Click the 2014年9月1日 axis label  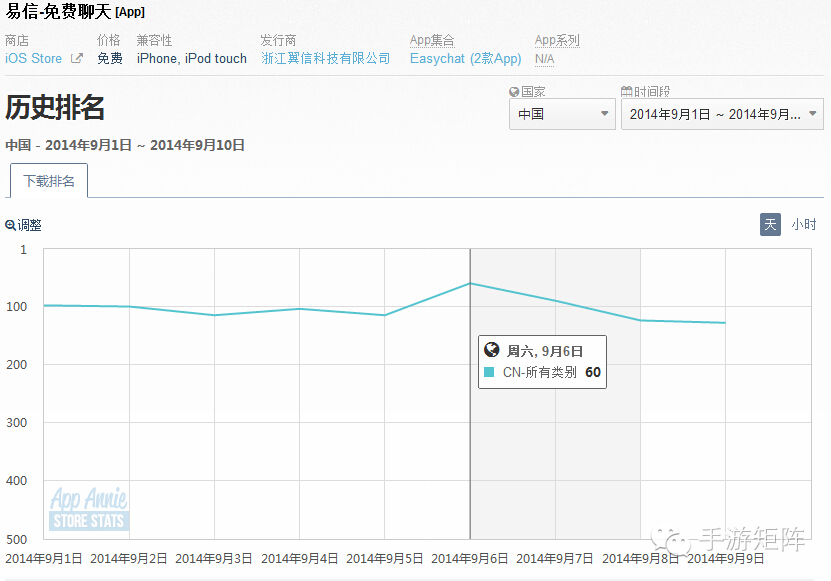pyautogui.click(x=43, y=559)
